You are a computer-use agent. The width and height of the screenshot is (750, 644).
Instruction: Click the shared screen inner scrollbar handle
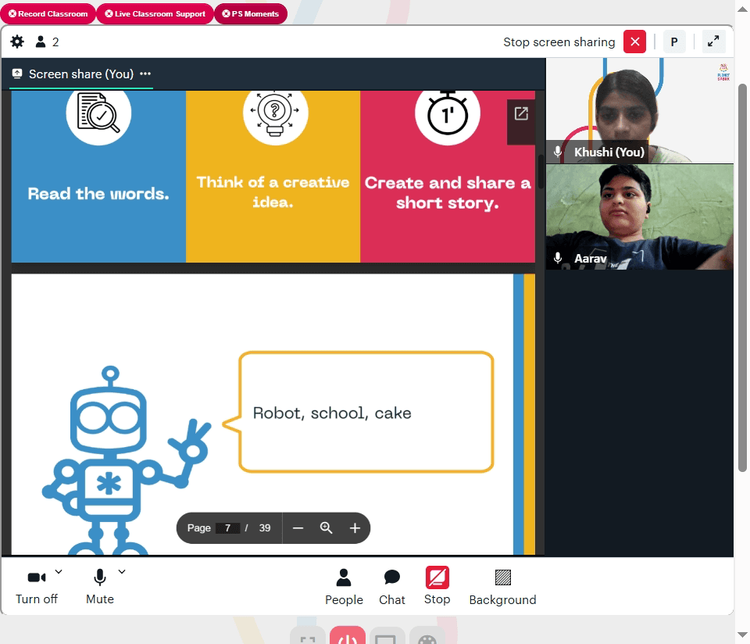(540, 172)
